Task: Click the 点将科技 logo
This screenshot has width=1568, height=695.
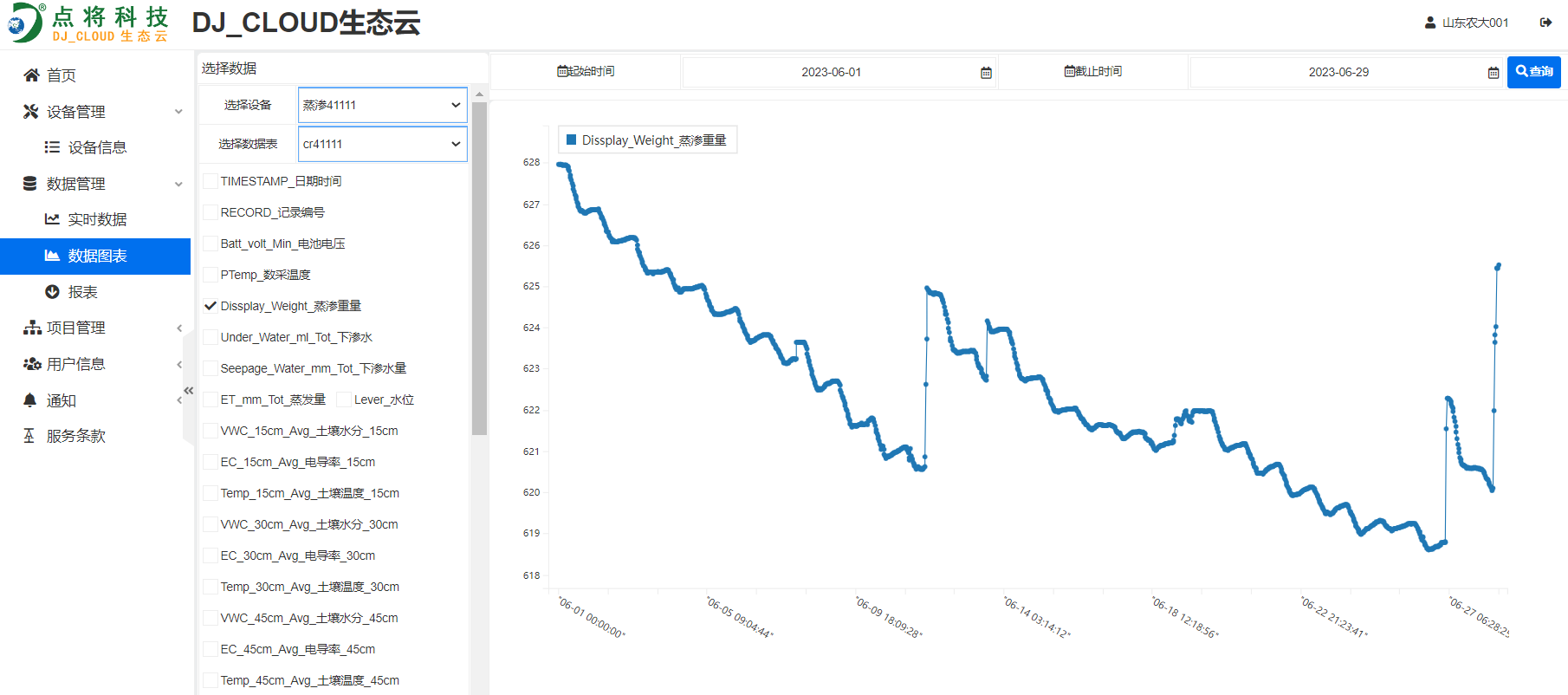Action: coord(88,23)
